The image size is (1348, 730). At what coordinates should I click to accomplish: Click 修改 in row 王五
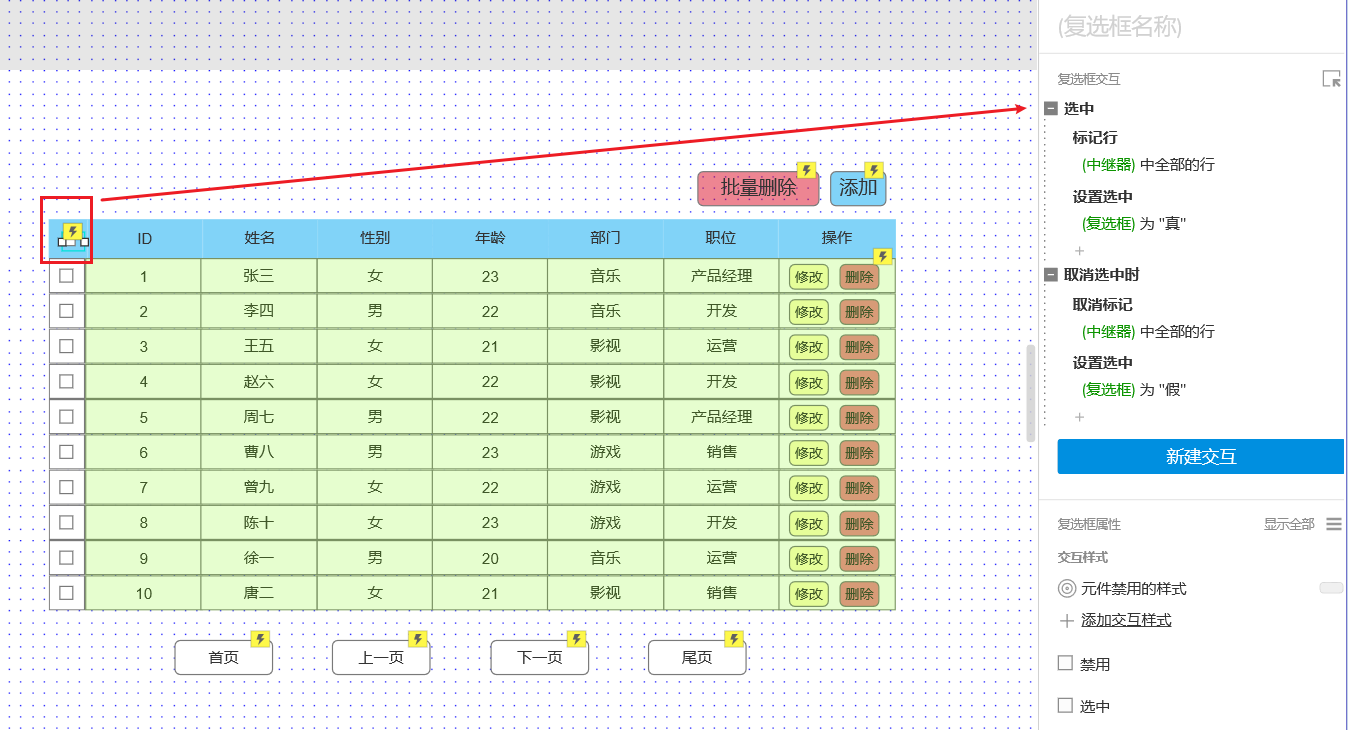809,347
